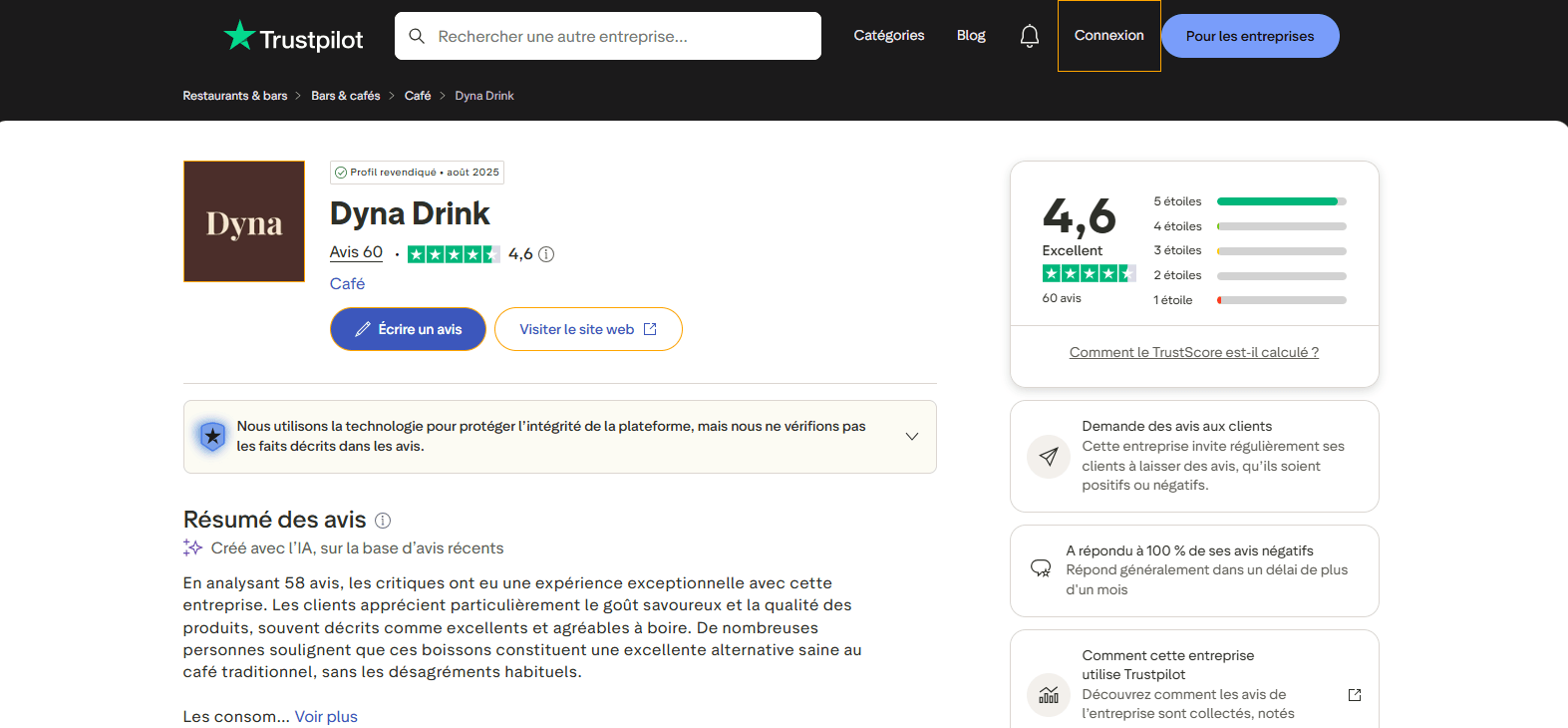Viewport: 1568px width, 728px height.
Task: Go to Restaurants & bars breadcrumb
Action: pos(235,96)
